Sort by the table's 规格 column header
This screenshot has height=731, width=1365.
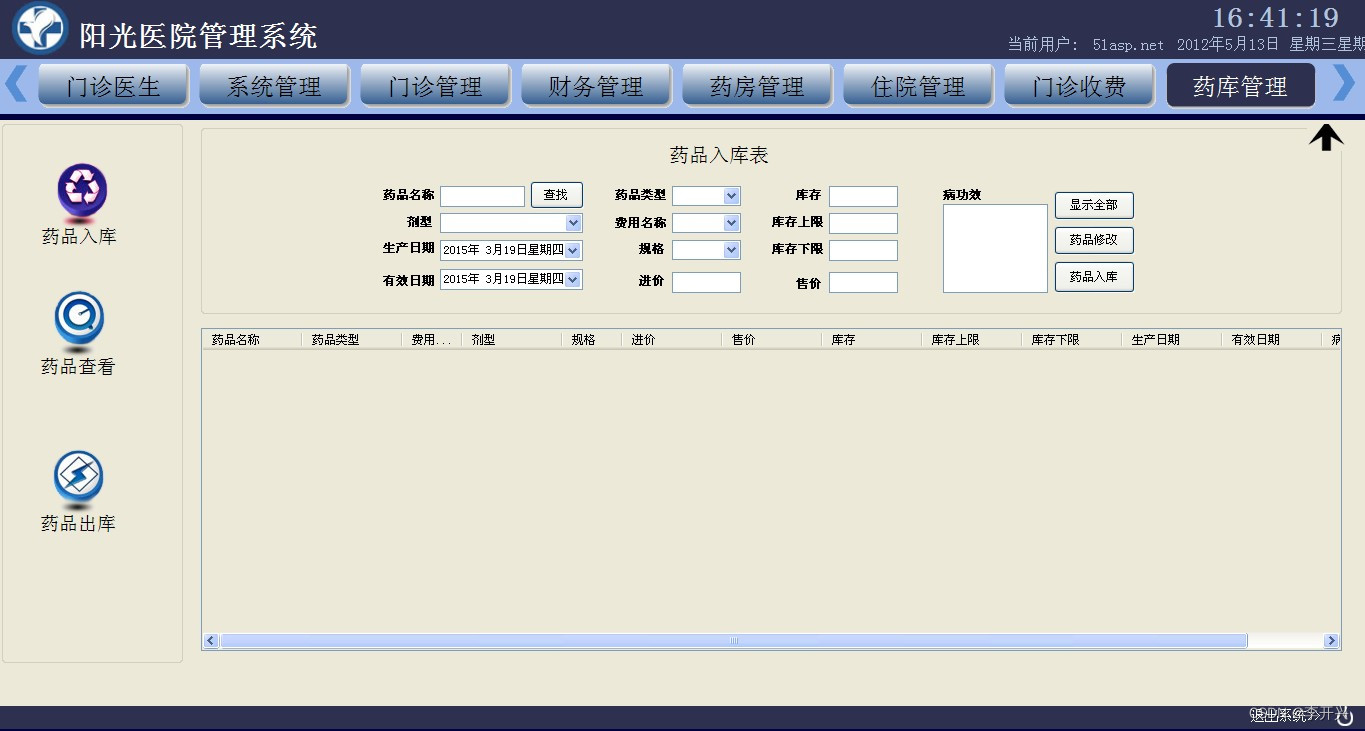(x=591, y=340)
